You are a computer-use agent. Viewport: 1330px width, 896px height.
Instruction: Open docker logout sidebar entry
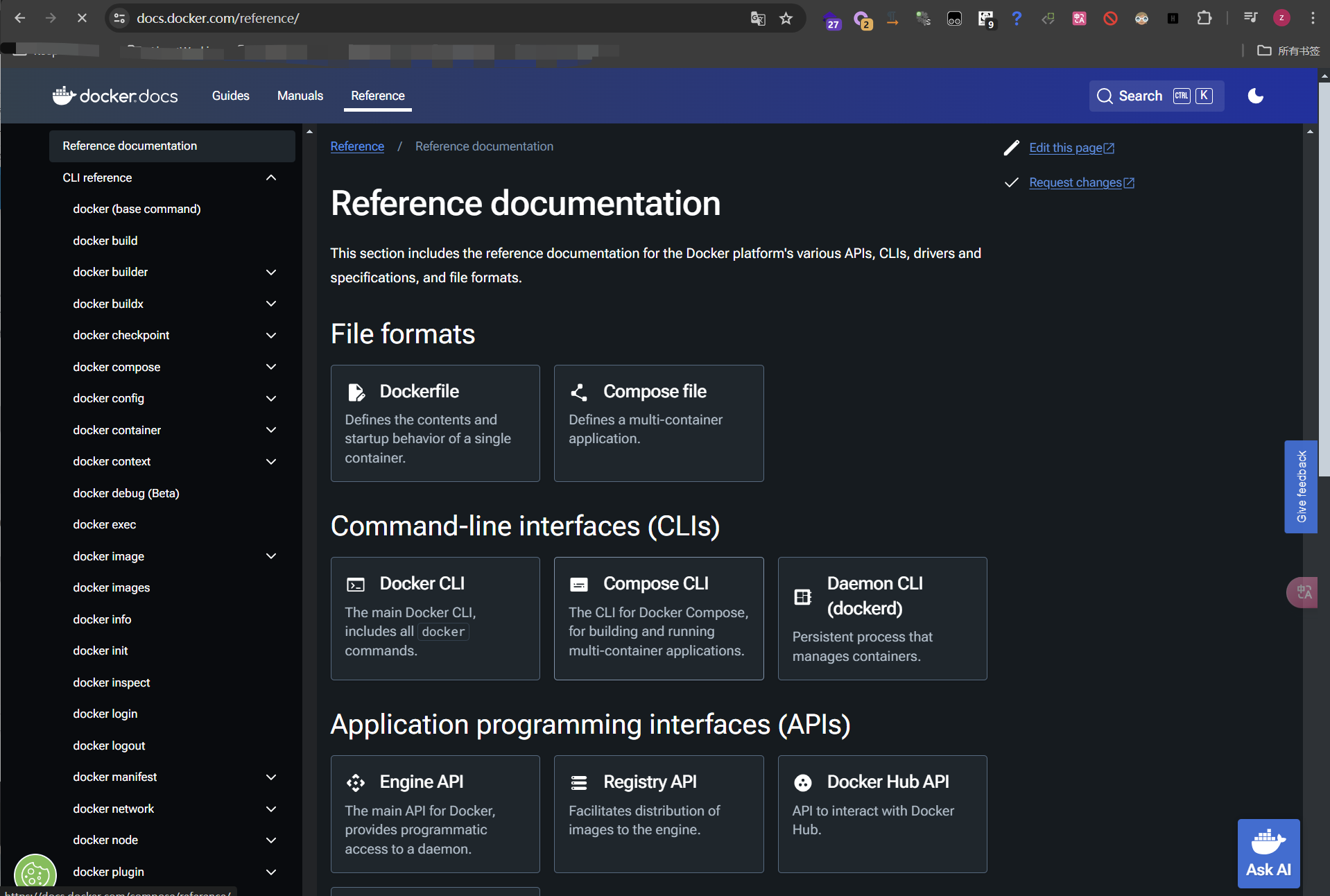click(109, 746)
